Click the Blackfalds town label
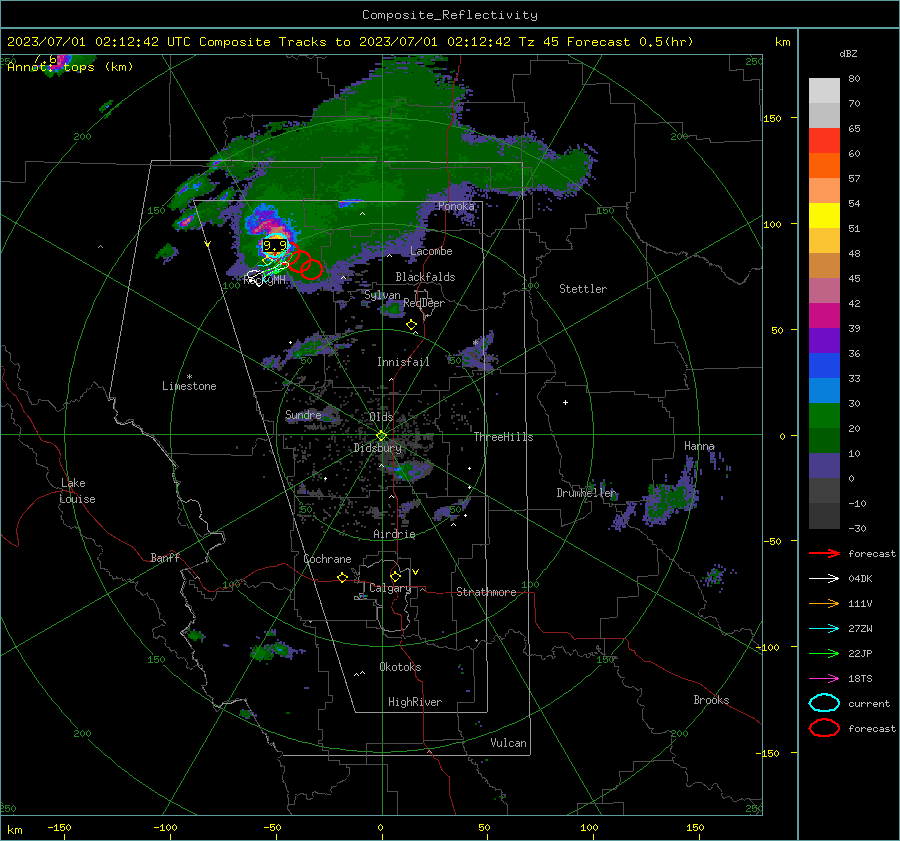 [425, 277]
